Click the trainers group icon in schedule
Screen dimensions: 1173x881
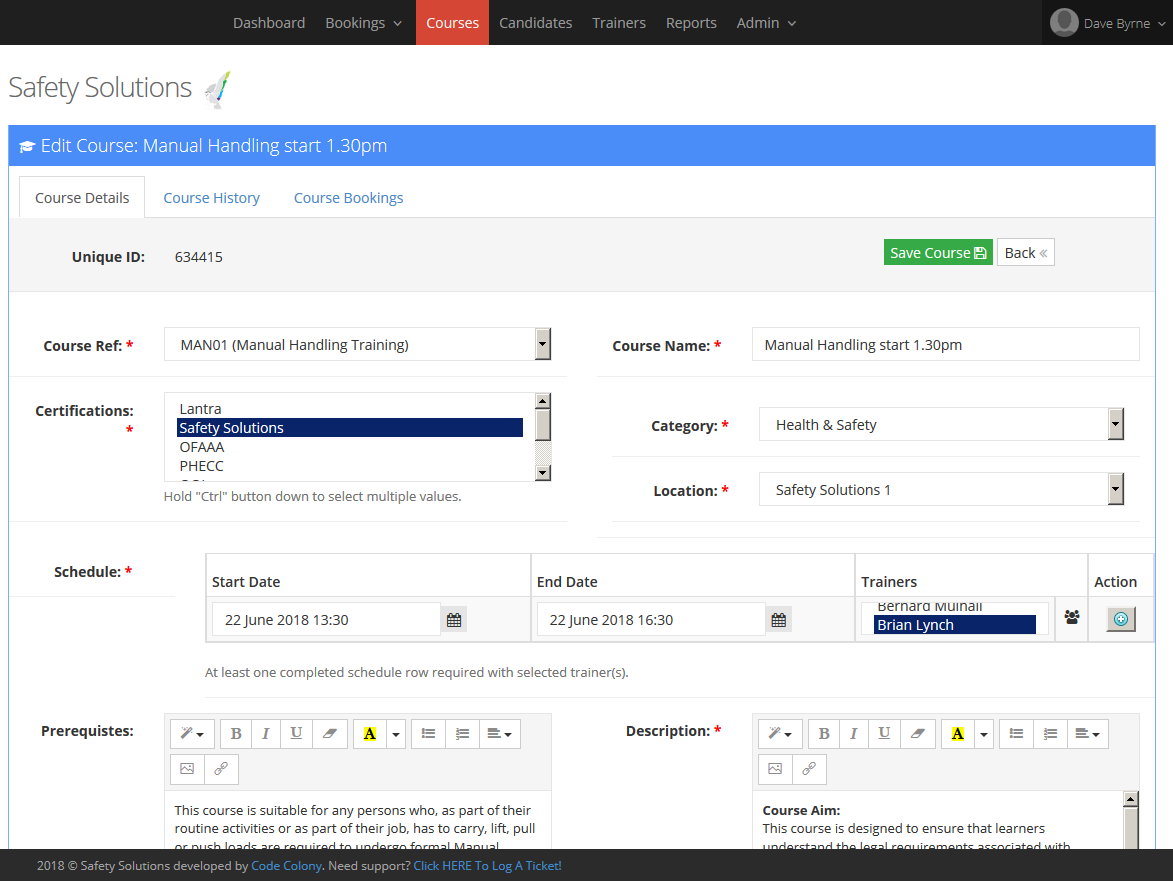[1072, 618]
